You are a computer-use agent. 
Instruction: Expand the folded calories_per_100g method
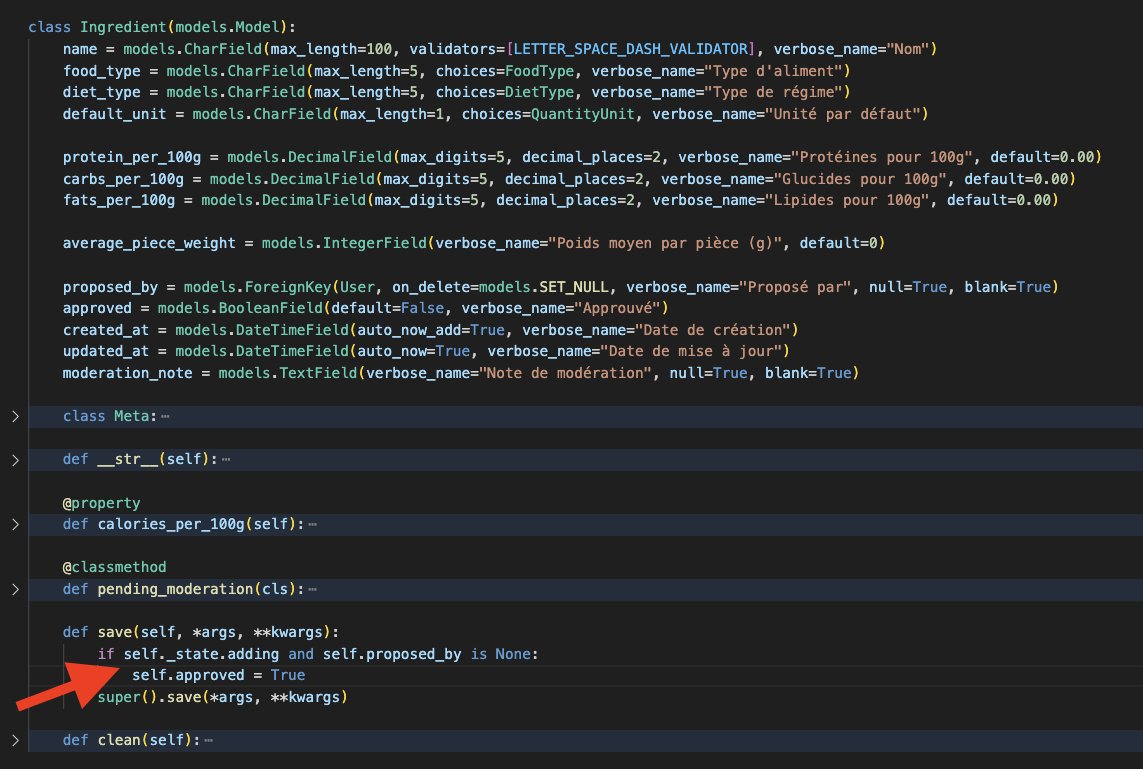(x=15, y=524)
